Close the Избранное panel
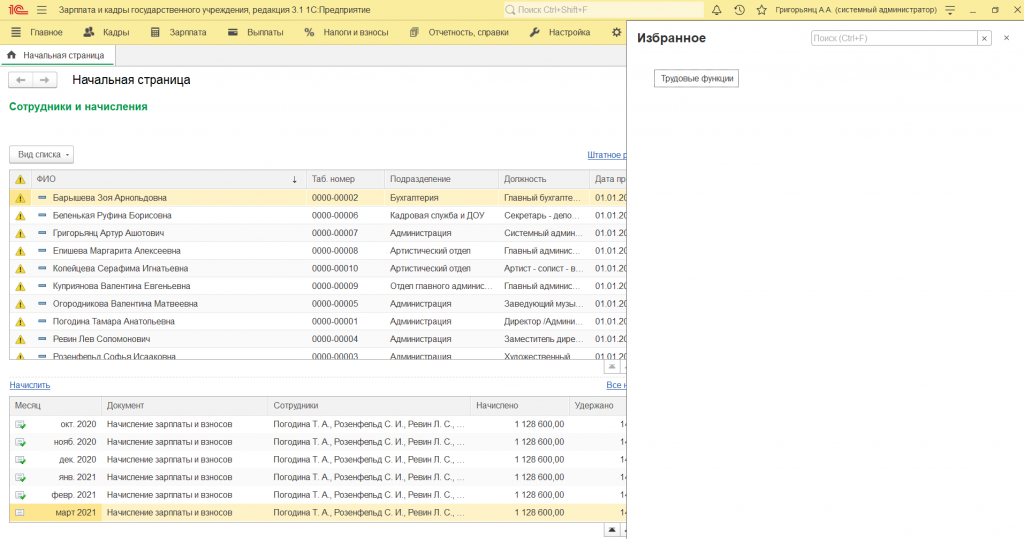Viewport: 1024px width, 539px height. pyautogui.click(x=1006, y=38)
